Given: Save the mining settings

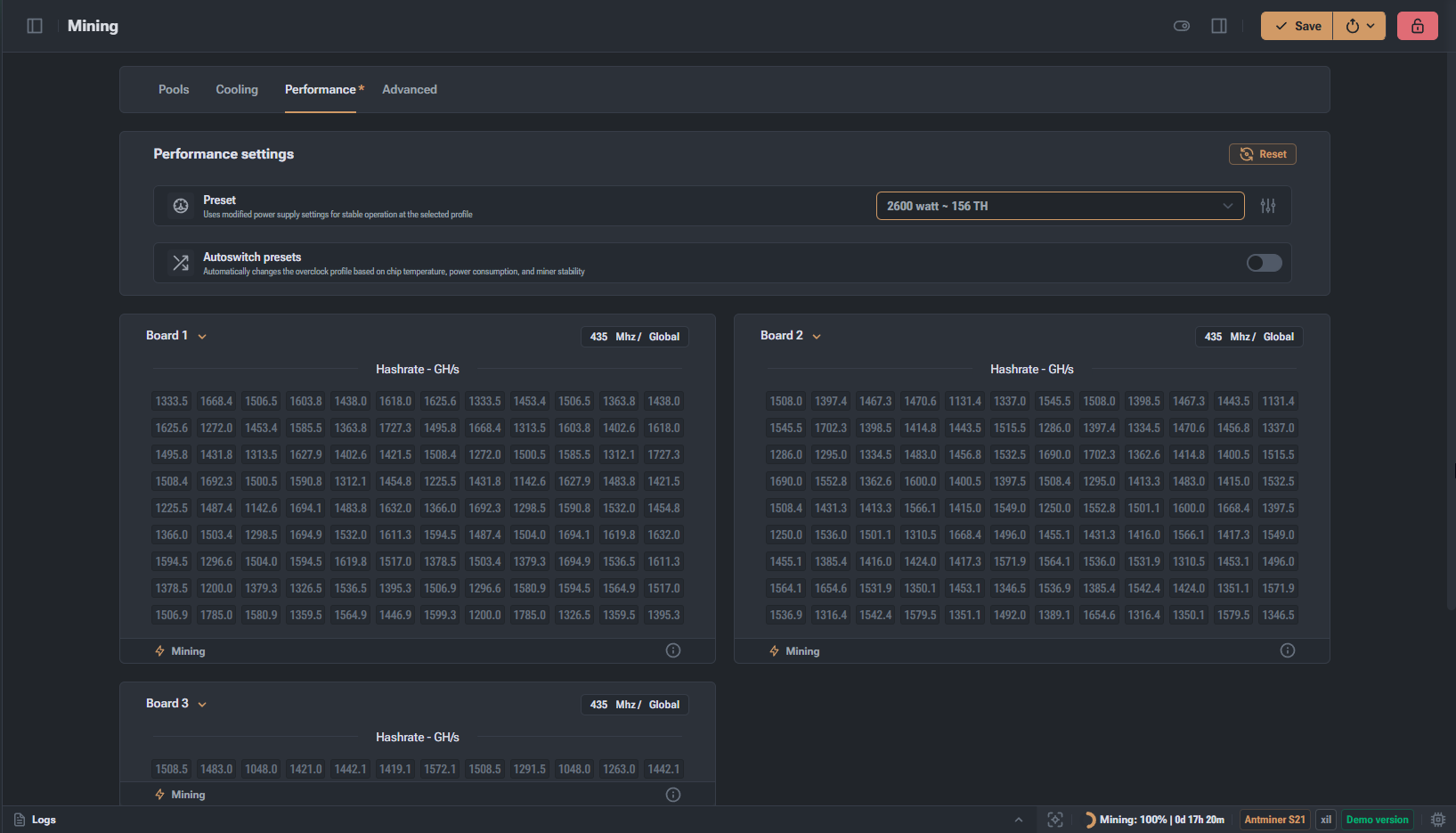Looking at the screenshot, I should coord(1297,26).
